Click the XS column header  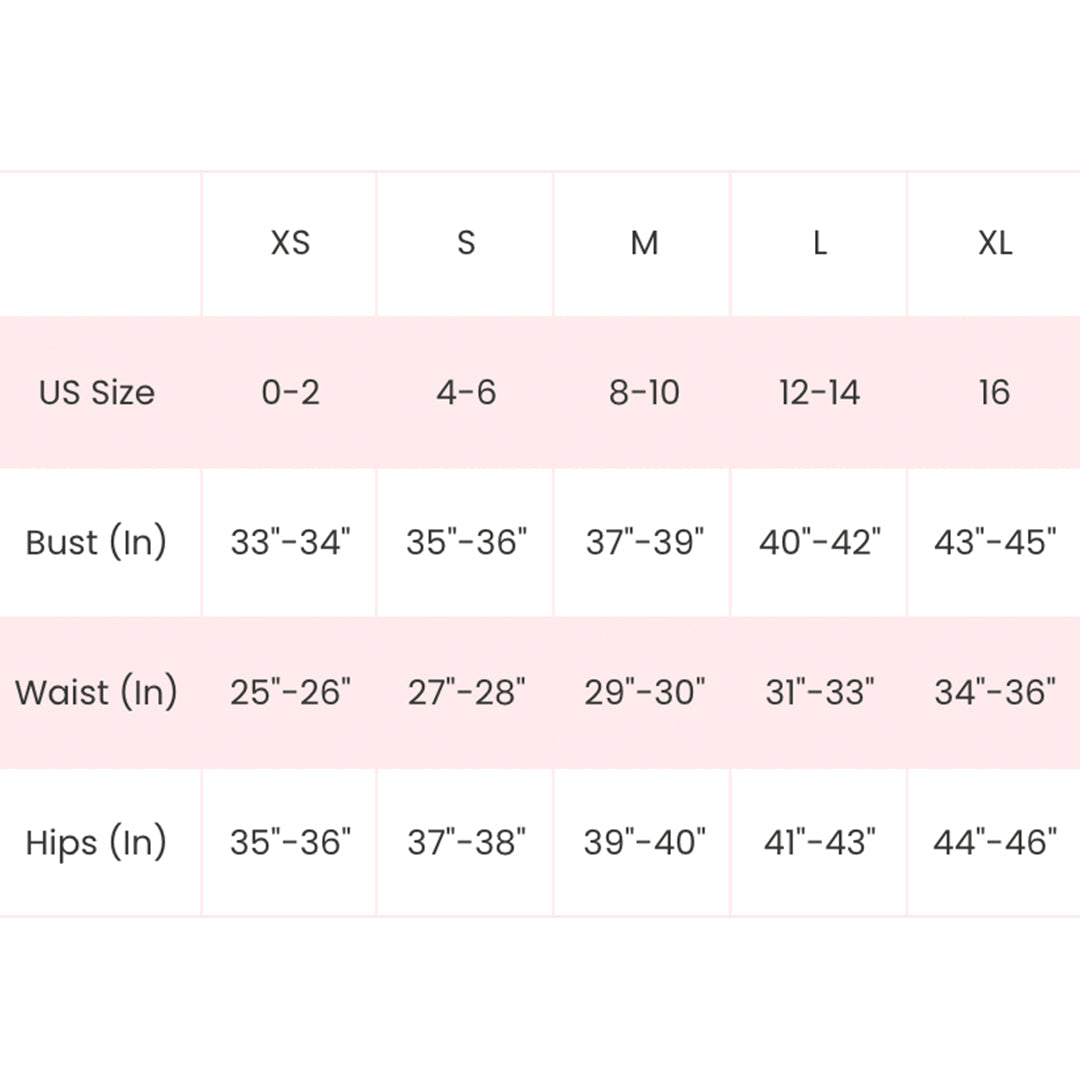290,243
